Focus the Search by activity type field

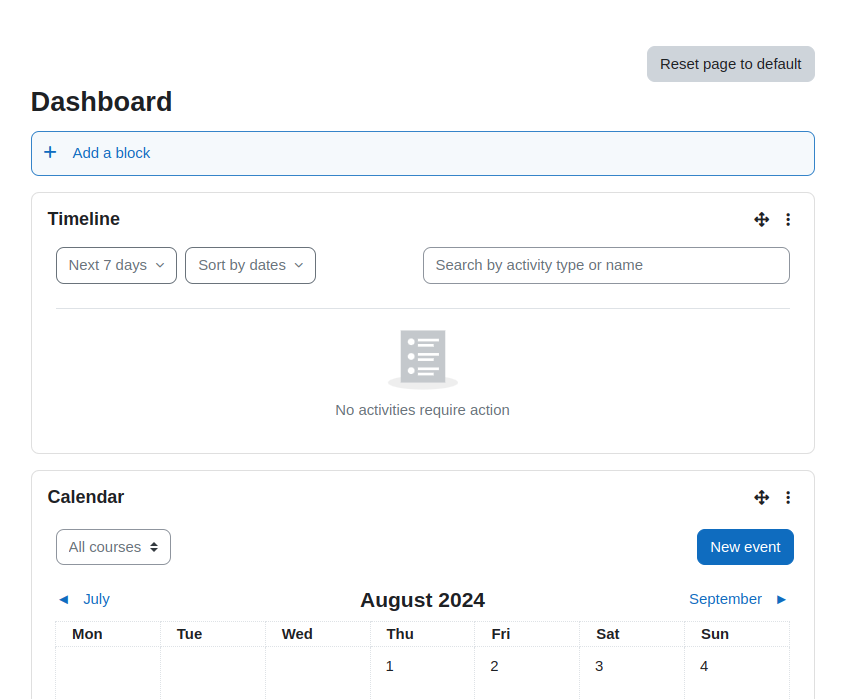pos(606,265)
